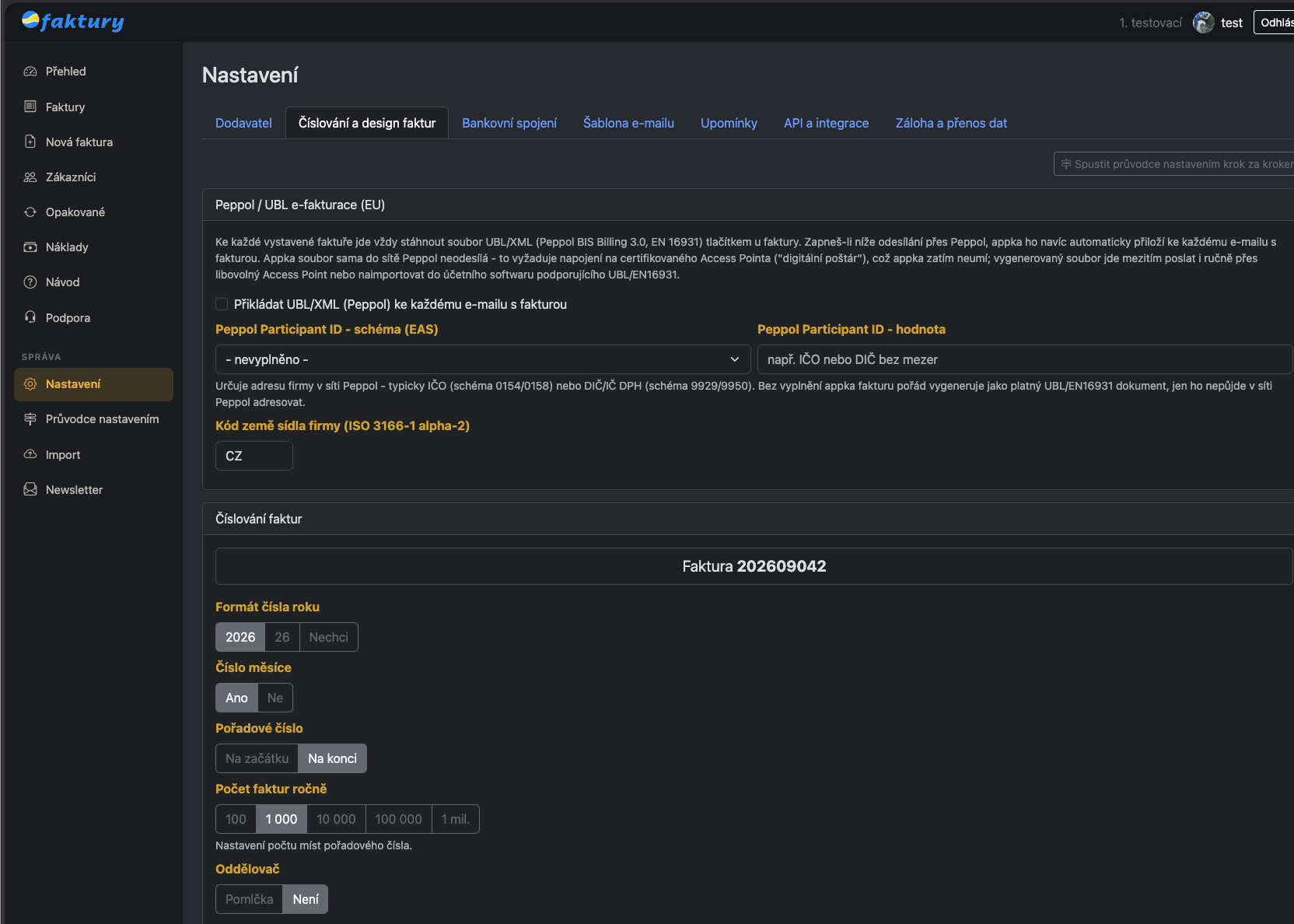
Task: Select 100 000 invoices per year
Action: (x=399, y=819)
